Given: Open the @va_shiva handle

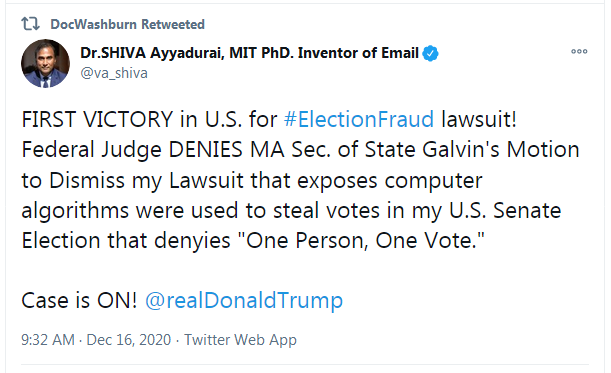Looking at the screenshot, I should pos(114,73).
